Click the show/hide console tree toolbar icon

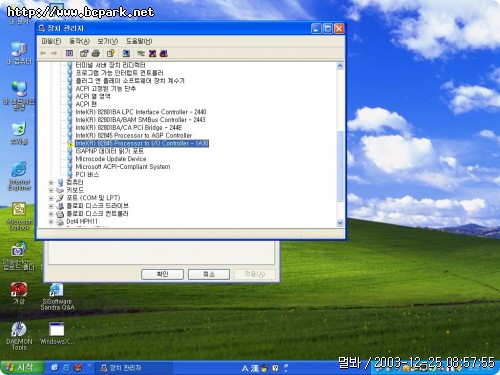[x=69, y=53]
